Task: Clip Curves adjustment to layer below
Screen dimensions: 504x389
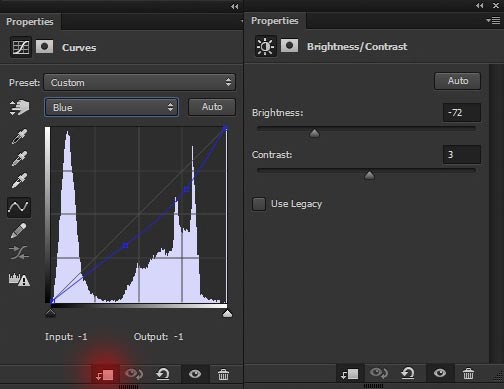Action: click(x=105, y=375)
